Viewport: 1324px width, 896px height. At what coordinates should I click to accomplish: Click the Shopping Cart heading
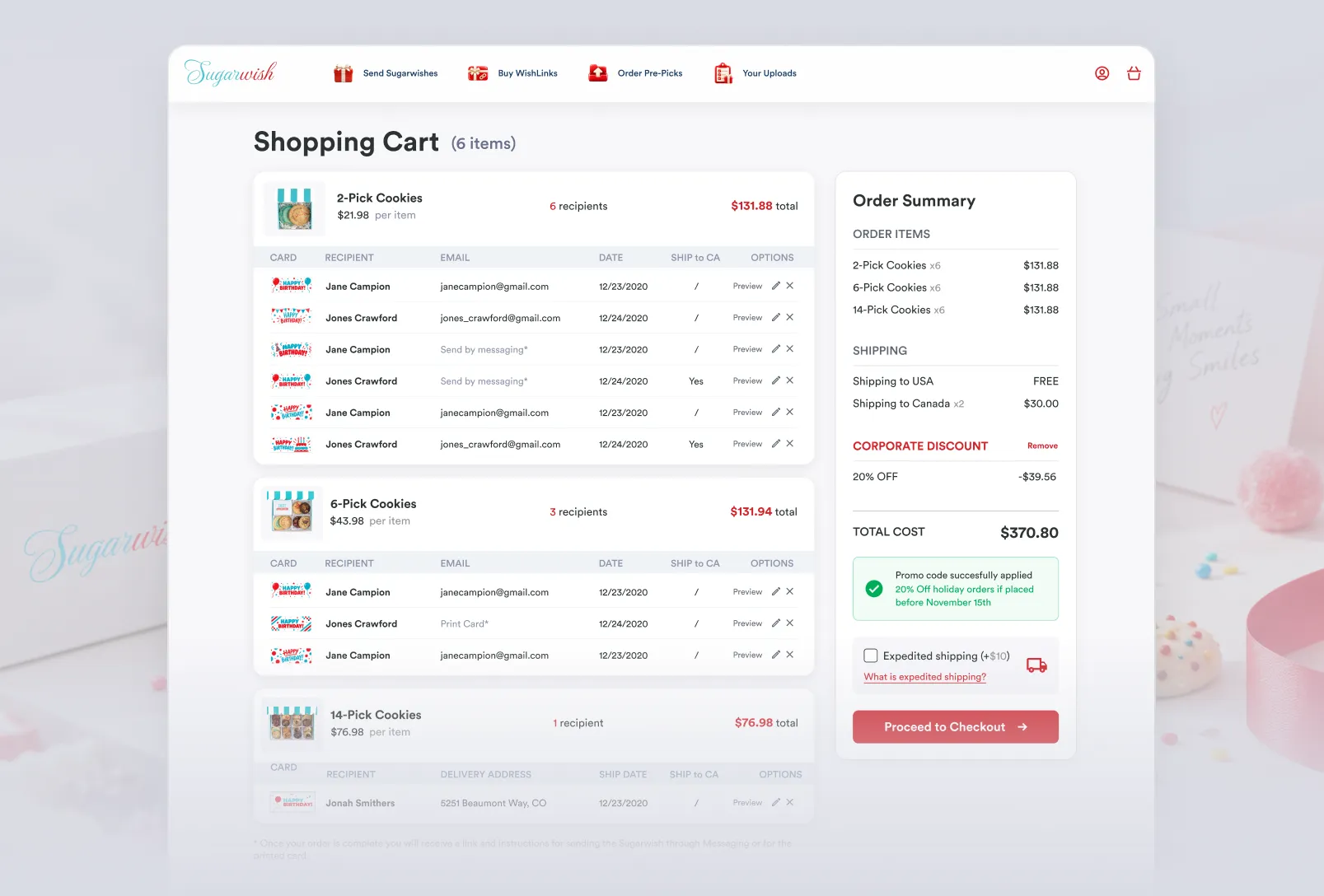[x=346, y=142]
